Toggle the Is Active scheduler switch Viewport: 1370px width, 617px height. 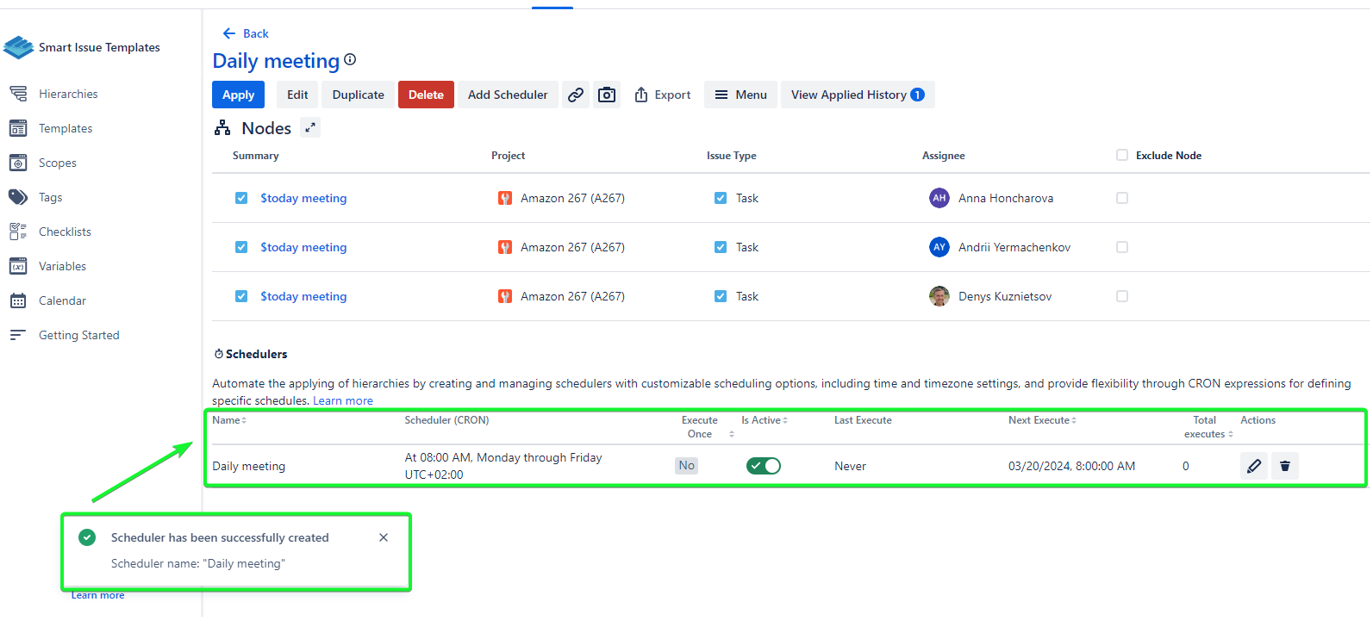[763, 466]
